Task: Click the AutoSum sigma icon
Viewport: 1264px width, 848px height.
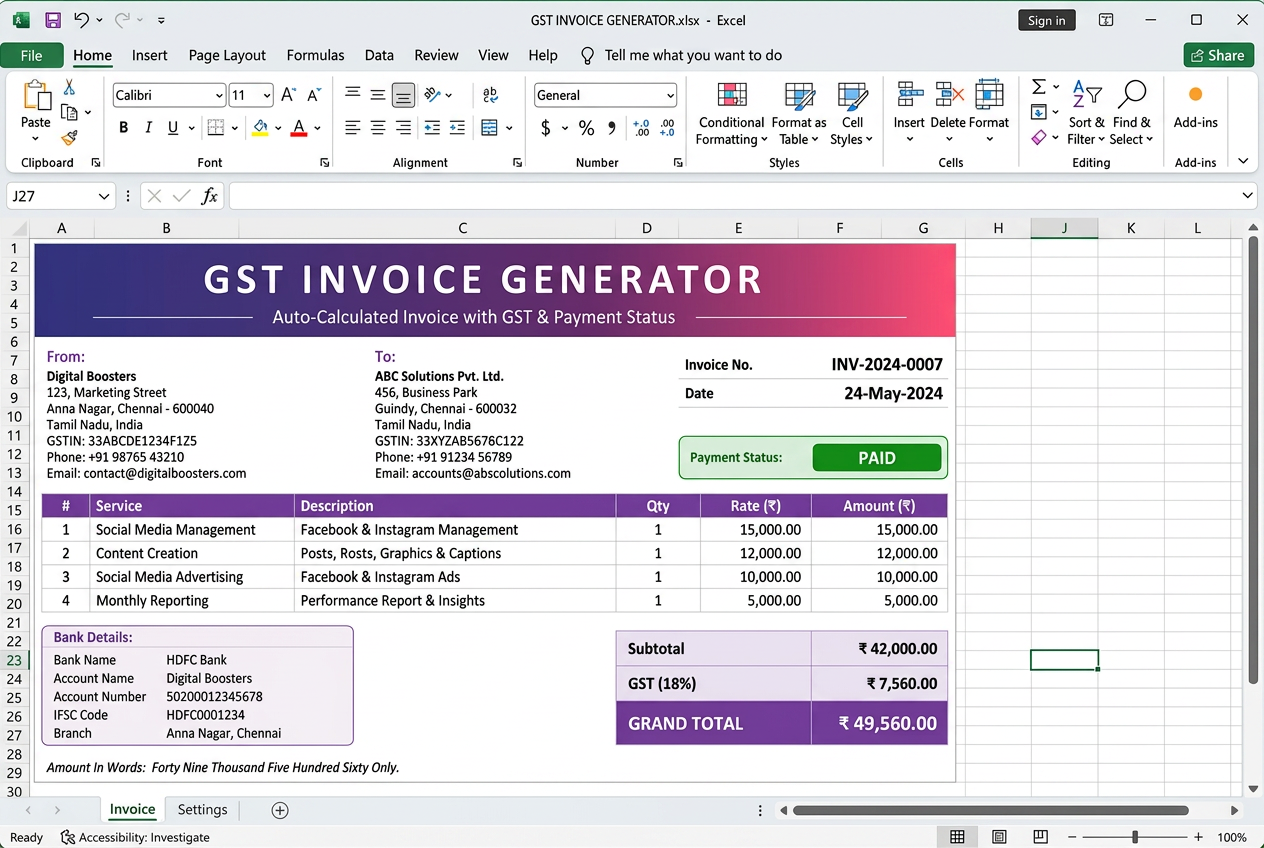Action: pyautogui.click(x=1039, y=87)
